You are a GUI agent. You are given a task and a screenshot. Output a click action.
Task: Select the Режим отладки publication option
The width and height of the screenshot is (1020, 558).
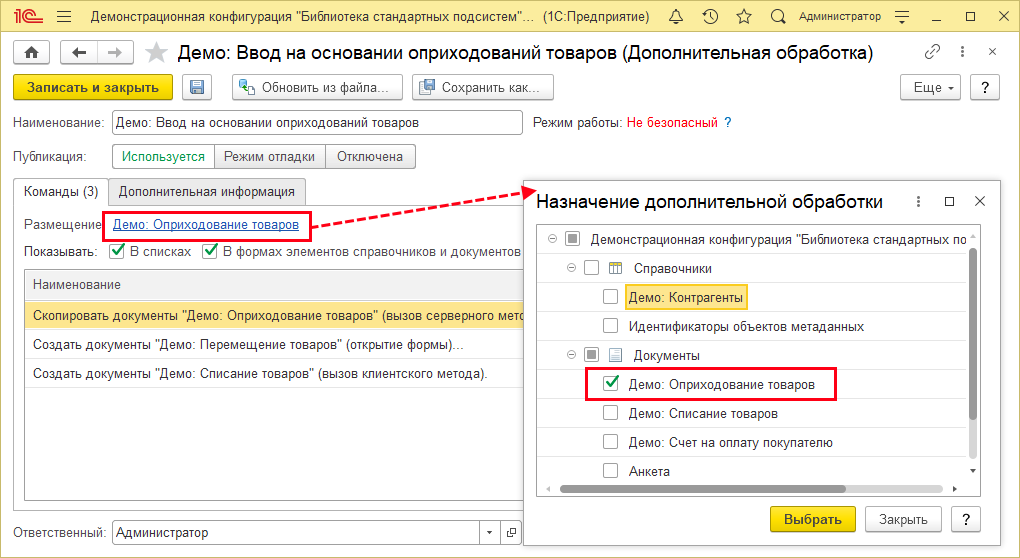(x=269, y=156)
